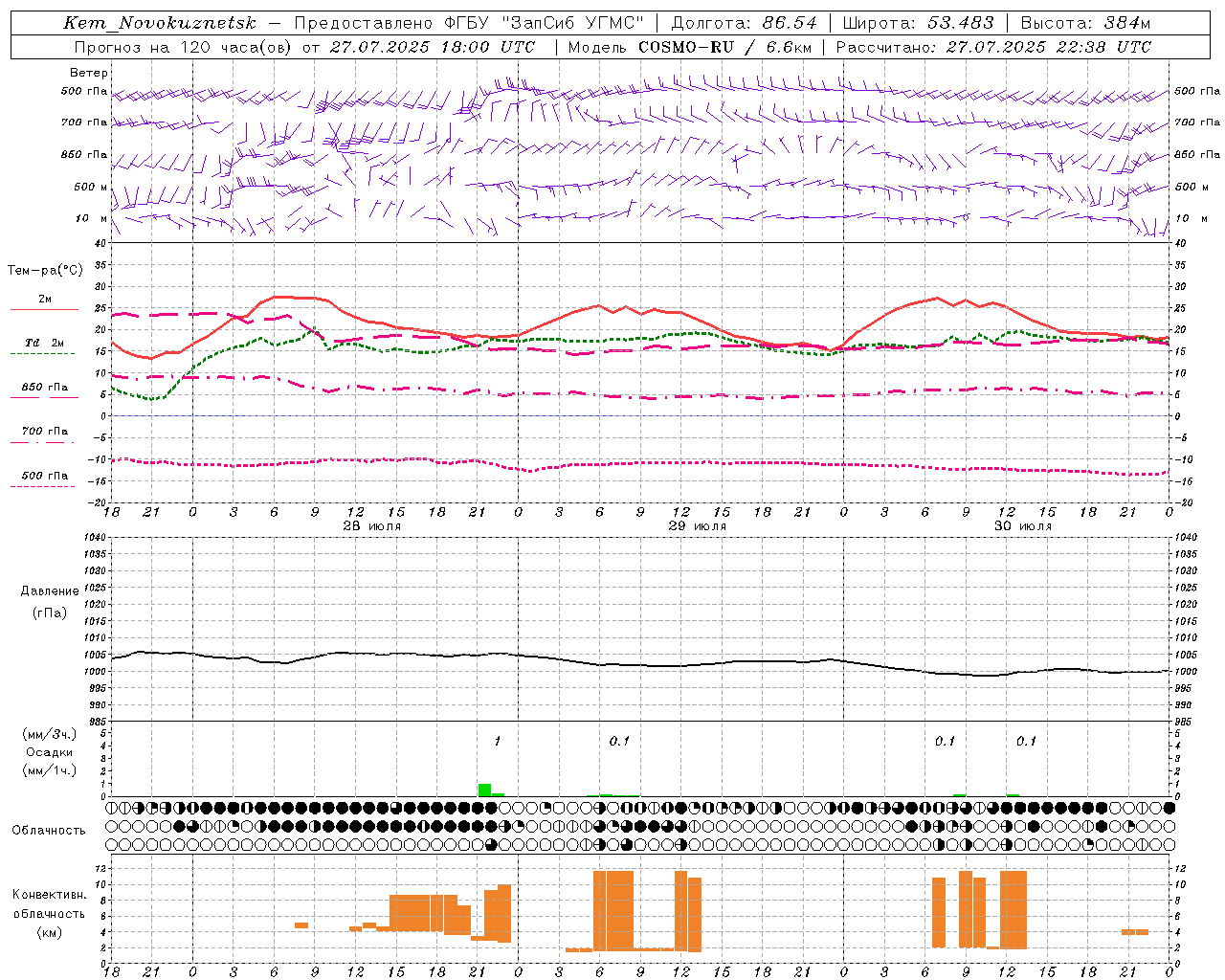Click the (гПа) unit under Давление
Viewport: 1225px width, 980px height.
(50, 612)
